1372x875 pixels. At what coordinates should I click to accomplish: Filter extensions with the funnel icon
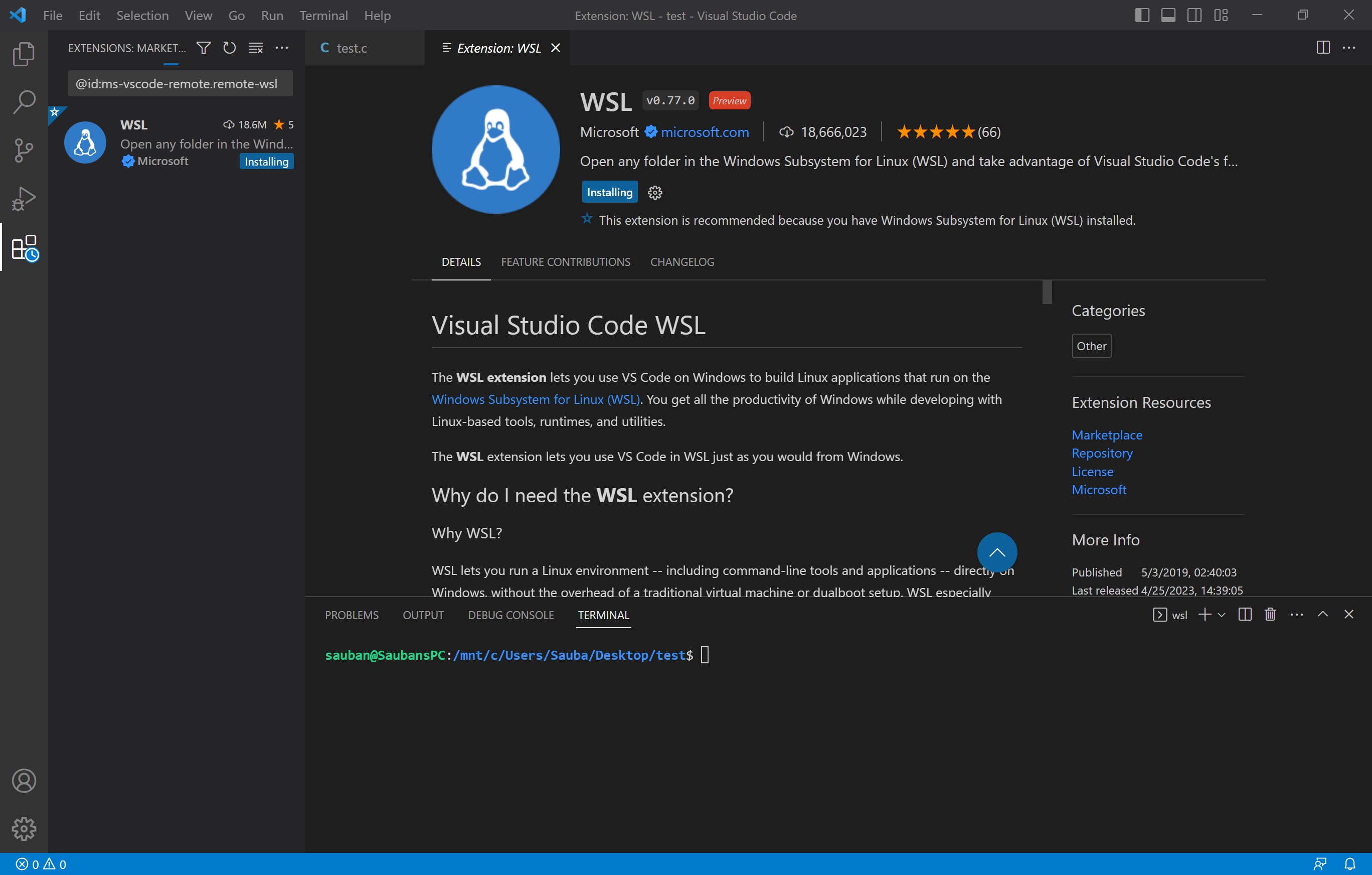click(x=204, y=48)
